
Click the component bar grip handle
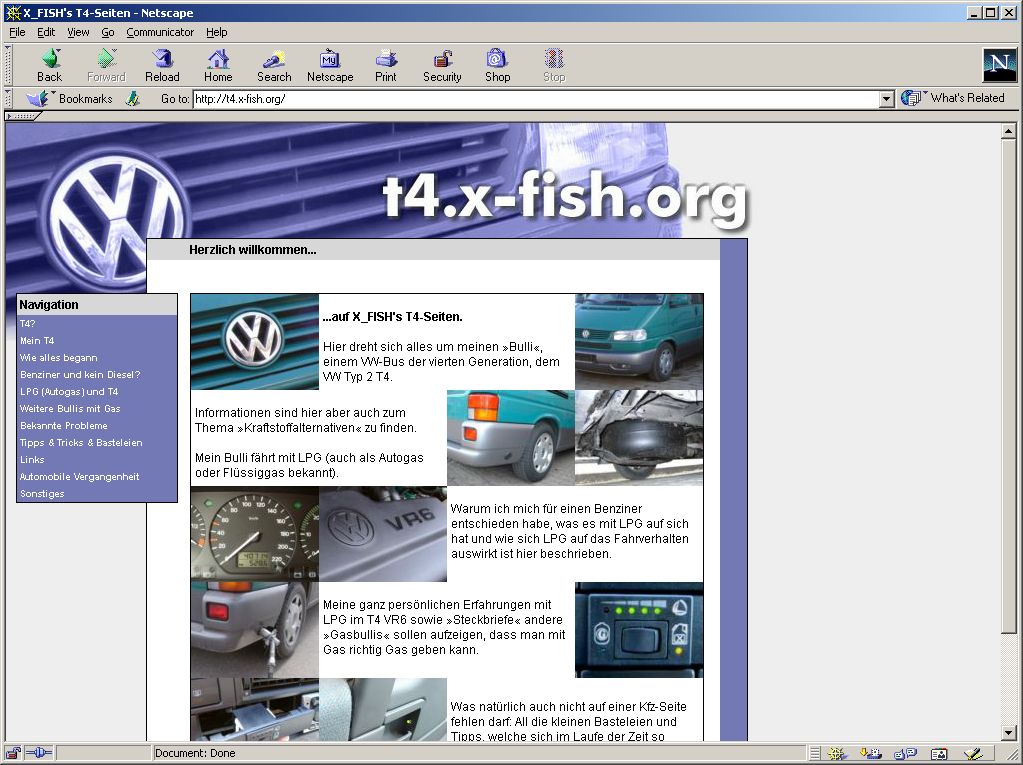pyautogui.click(x=814, y=754)
